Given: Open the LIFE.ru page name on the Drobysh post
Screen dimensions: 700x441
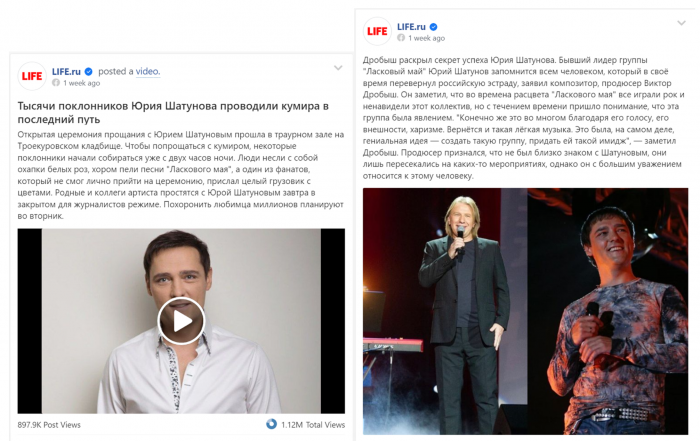Looking at the screenshot, I should pyautogui.click(x=411, y=27).
